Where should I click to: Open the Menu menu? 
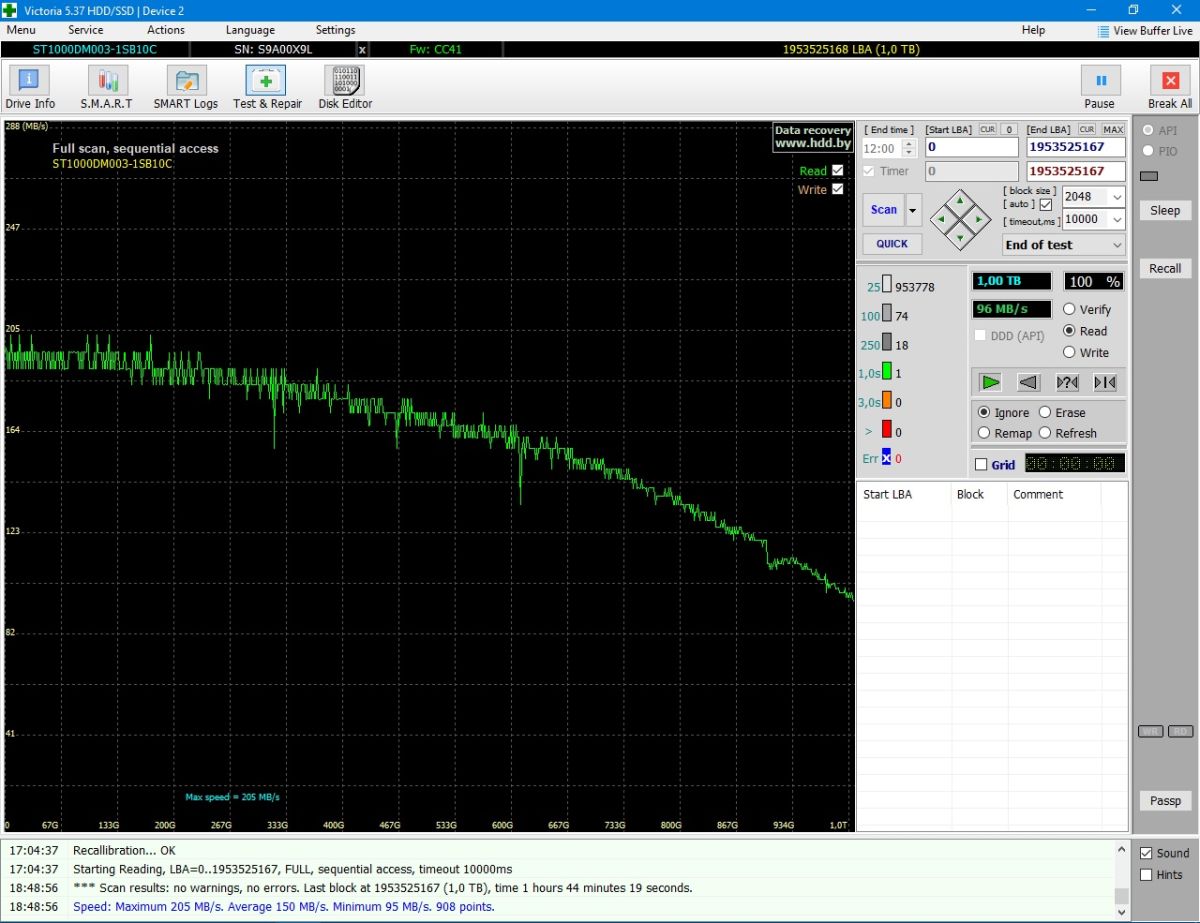coord(21,30)
